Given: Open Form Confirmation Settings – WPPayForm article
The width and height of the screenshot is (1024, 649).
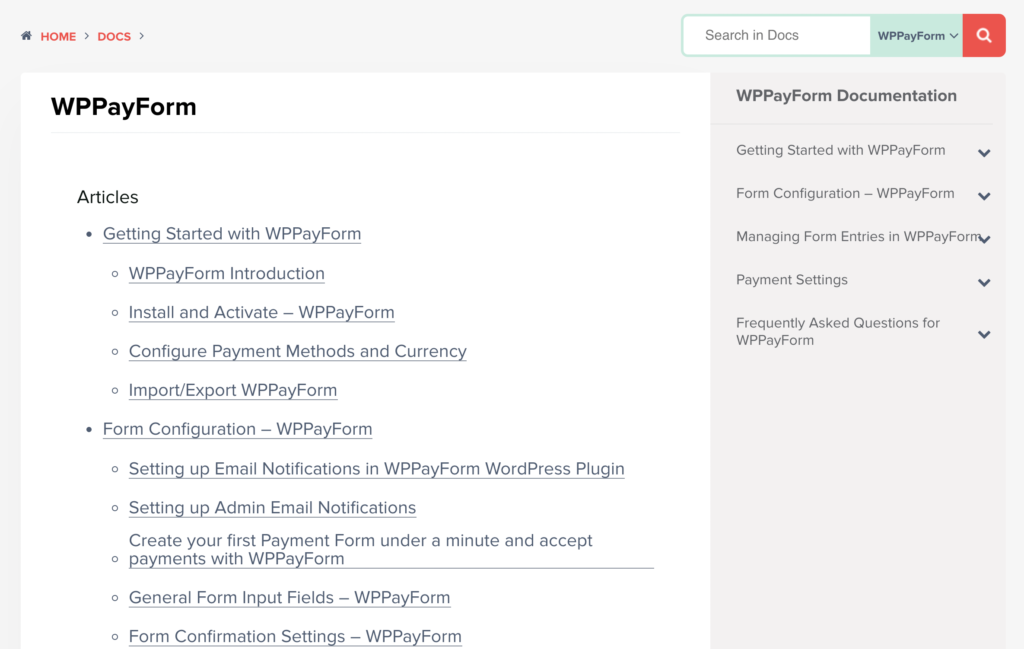Looking at the screenshot, I should coord(295,636).
